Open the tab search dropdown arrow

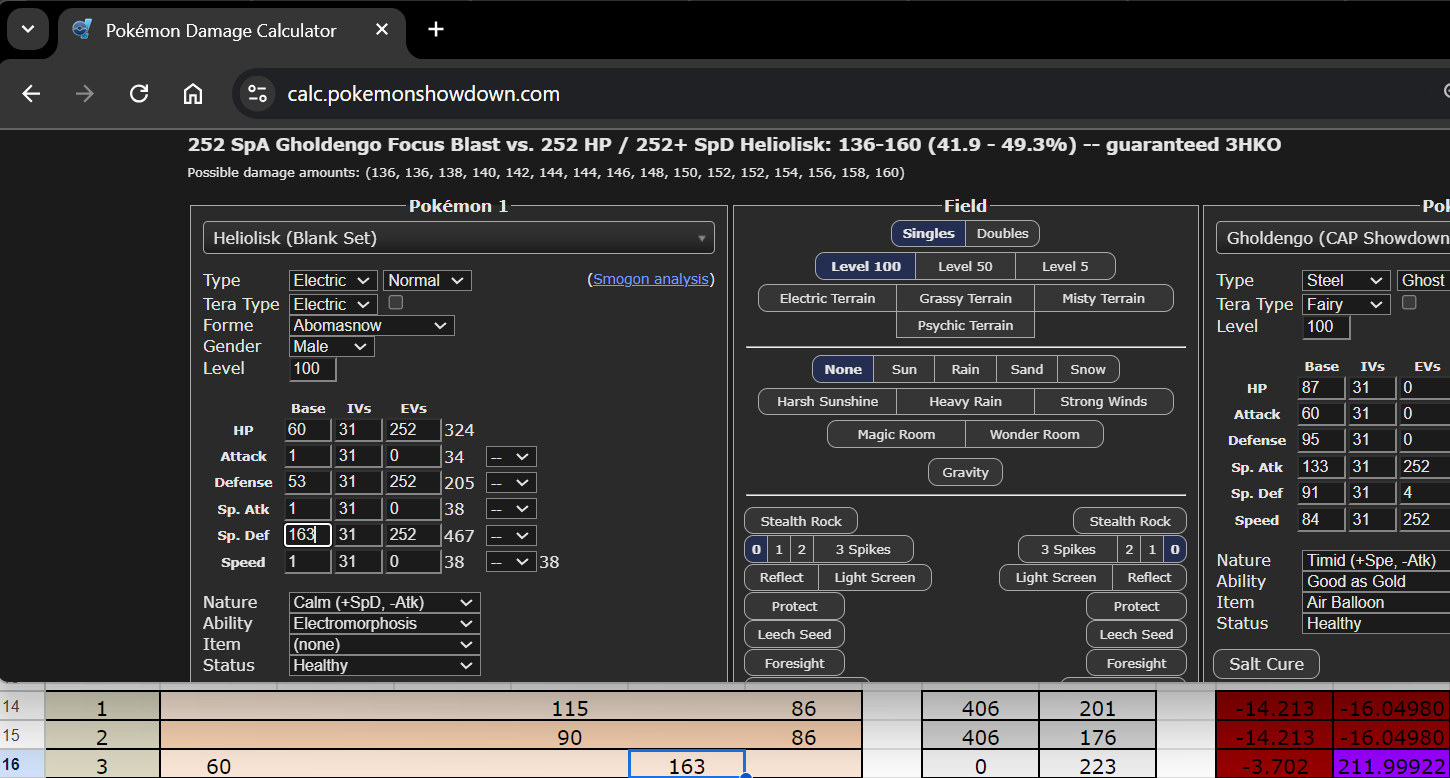tap(27, 29)
